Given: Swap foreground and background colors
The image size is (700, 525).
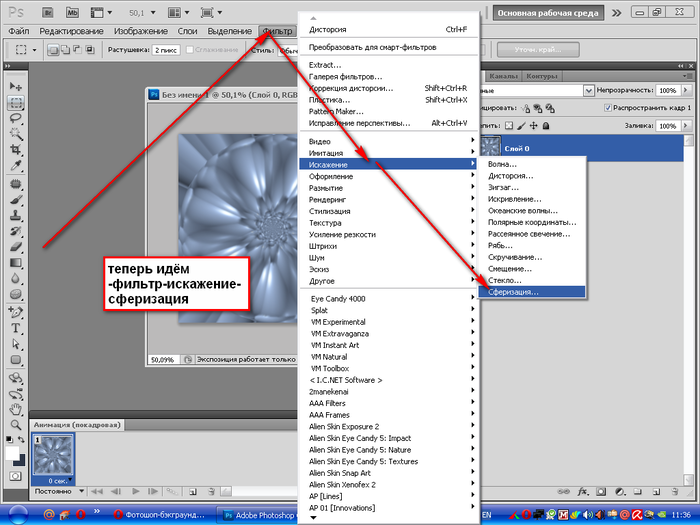Looking at the screenshot, I should (x=21, y=440).
